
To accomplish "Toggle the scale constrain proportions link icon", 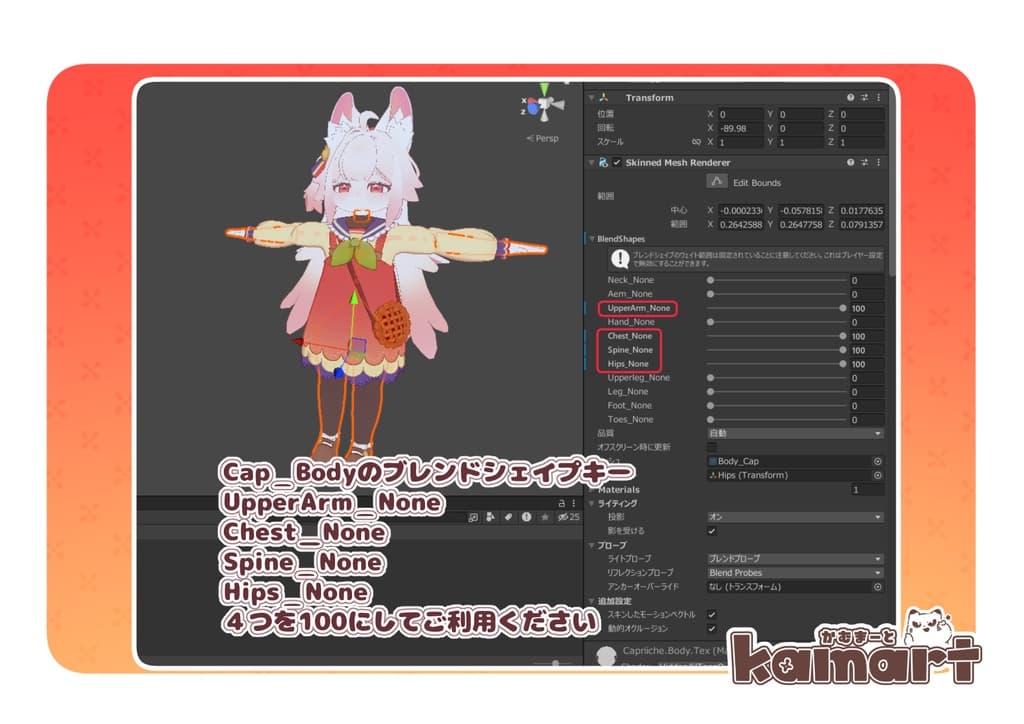I will [x=696, y=142].
